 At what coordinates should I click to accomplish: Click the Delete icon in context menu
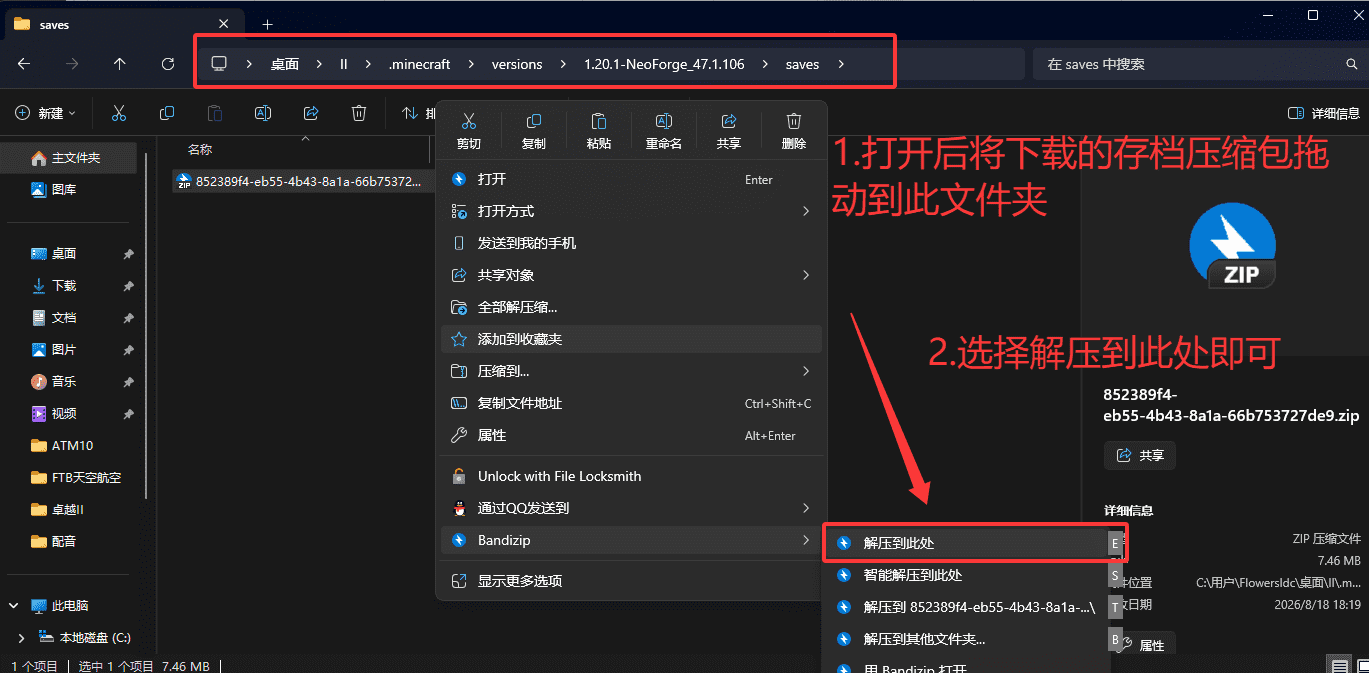click(x=793, y=121)
